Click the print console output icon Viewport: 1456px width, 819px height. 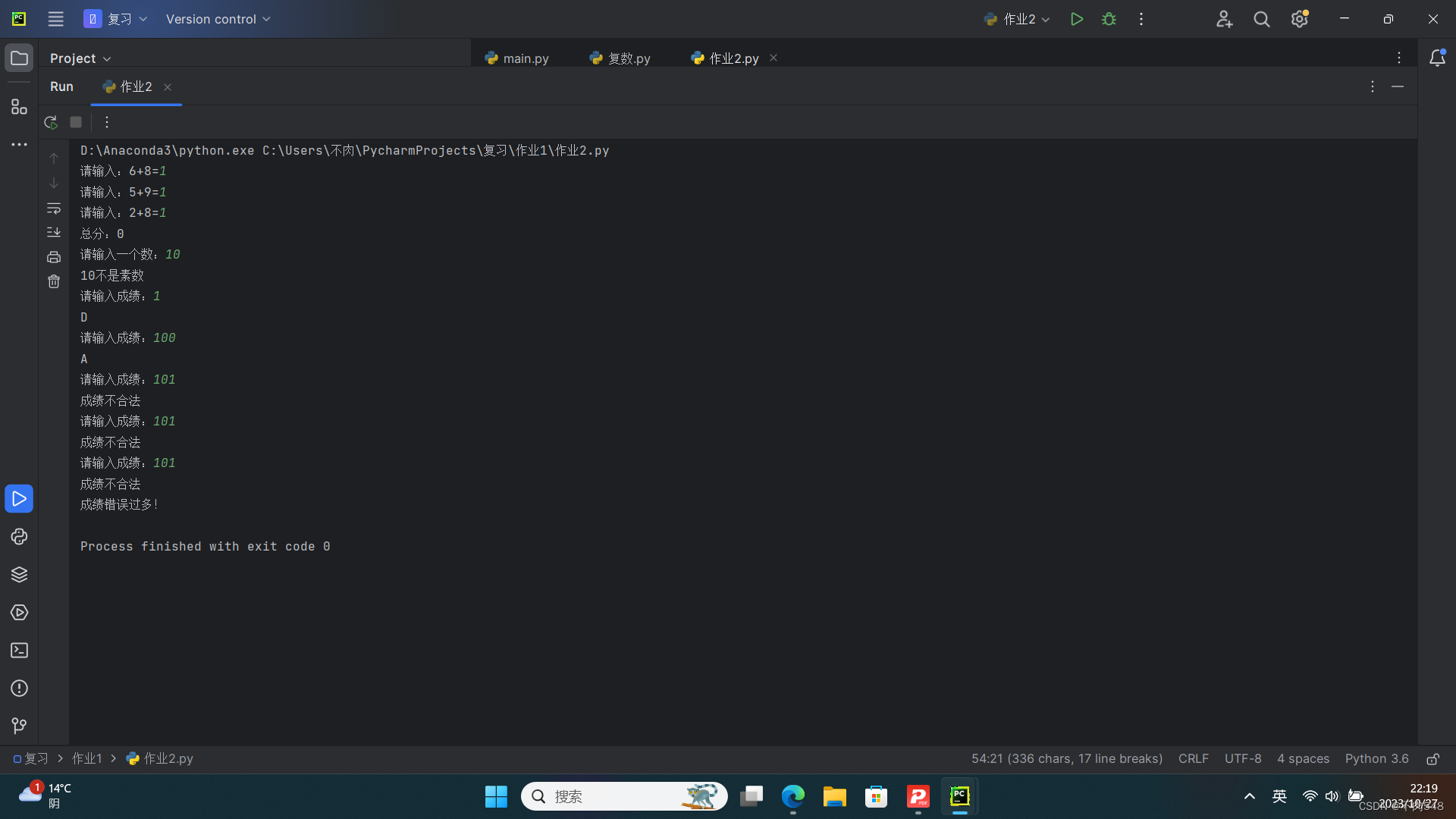pyautogui.click(x=54, y=257)
